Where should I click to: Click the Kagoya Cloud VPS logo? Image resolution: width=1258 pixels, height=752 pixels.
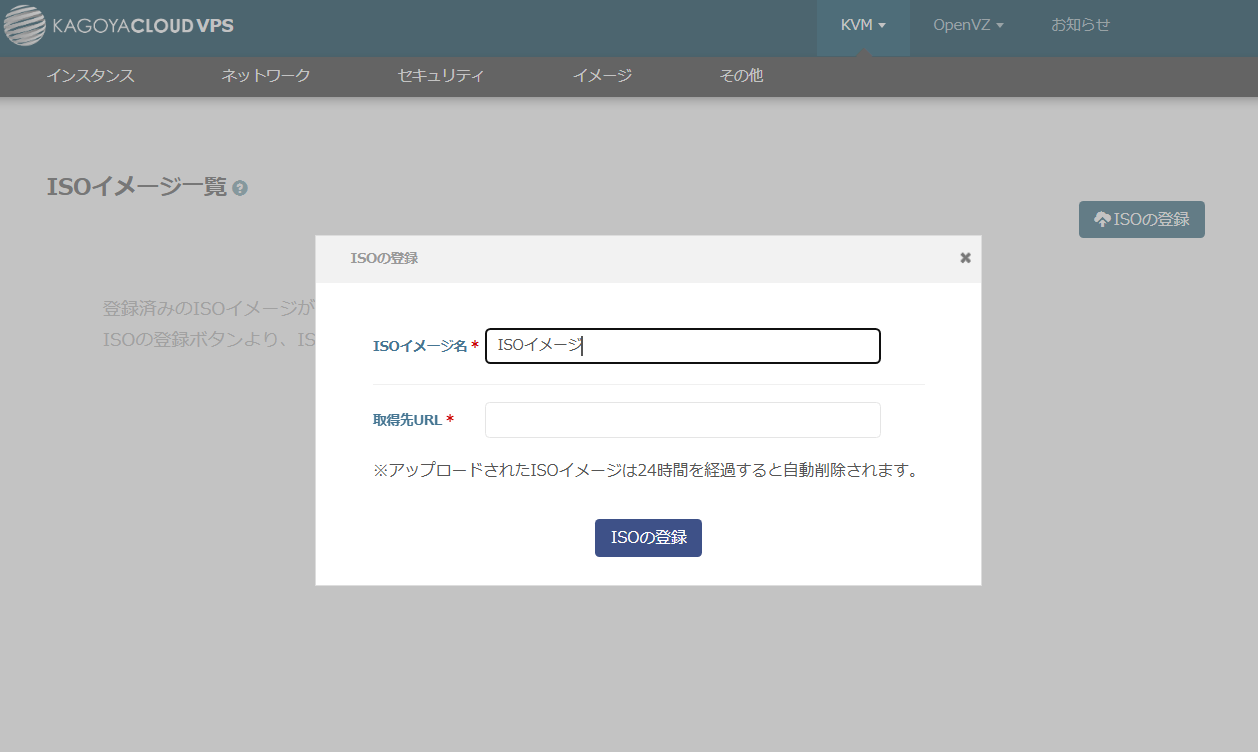[119, 26]
